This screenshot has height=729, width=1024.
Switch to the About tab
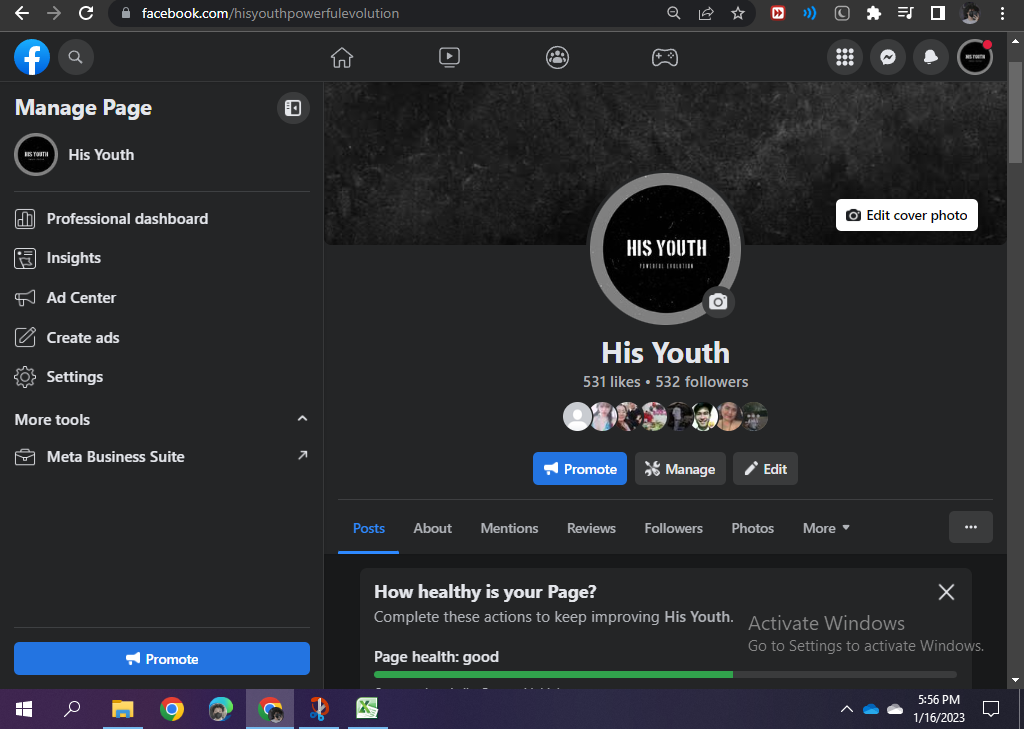point(432,528)
